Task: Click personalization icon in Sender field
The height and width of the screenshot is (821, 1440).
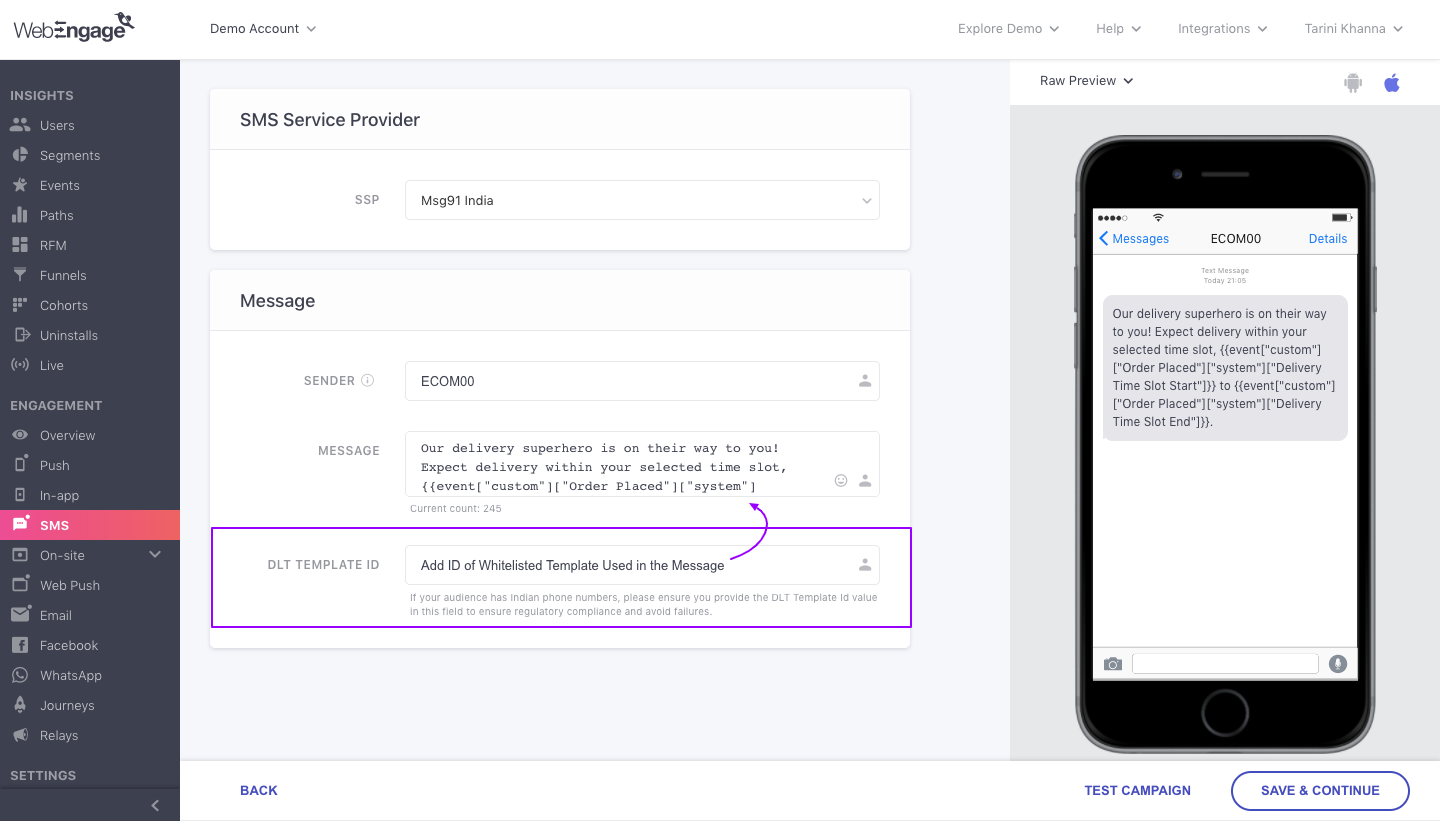Action: [x=865, y=381]
